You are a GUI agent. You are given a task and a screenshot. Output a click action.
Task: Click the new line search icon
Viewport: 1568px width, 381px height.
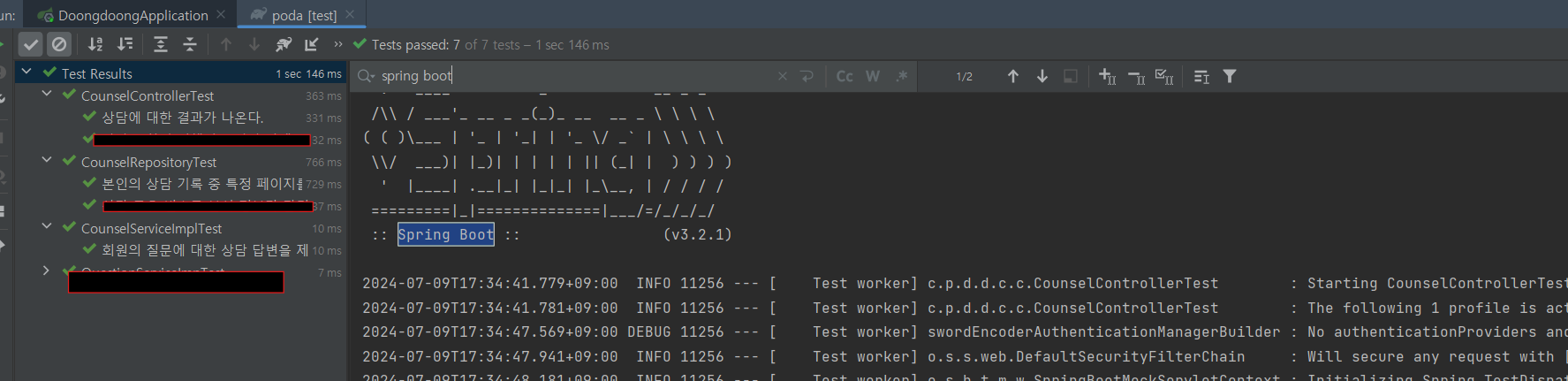click(807, 76)
